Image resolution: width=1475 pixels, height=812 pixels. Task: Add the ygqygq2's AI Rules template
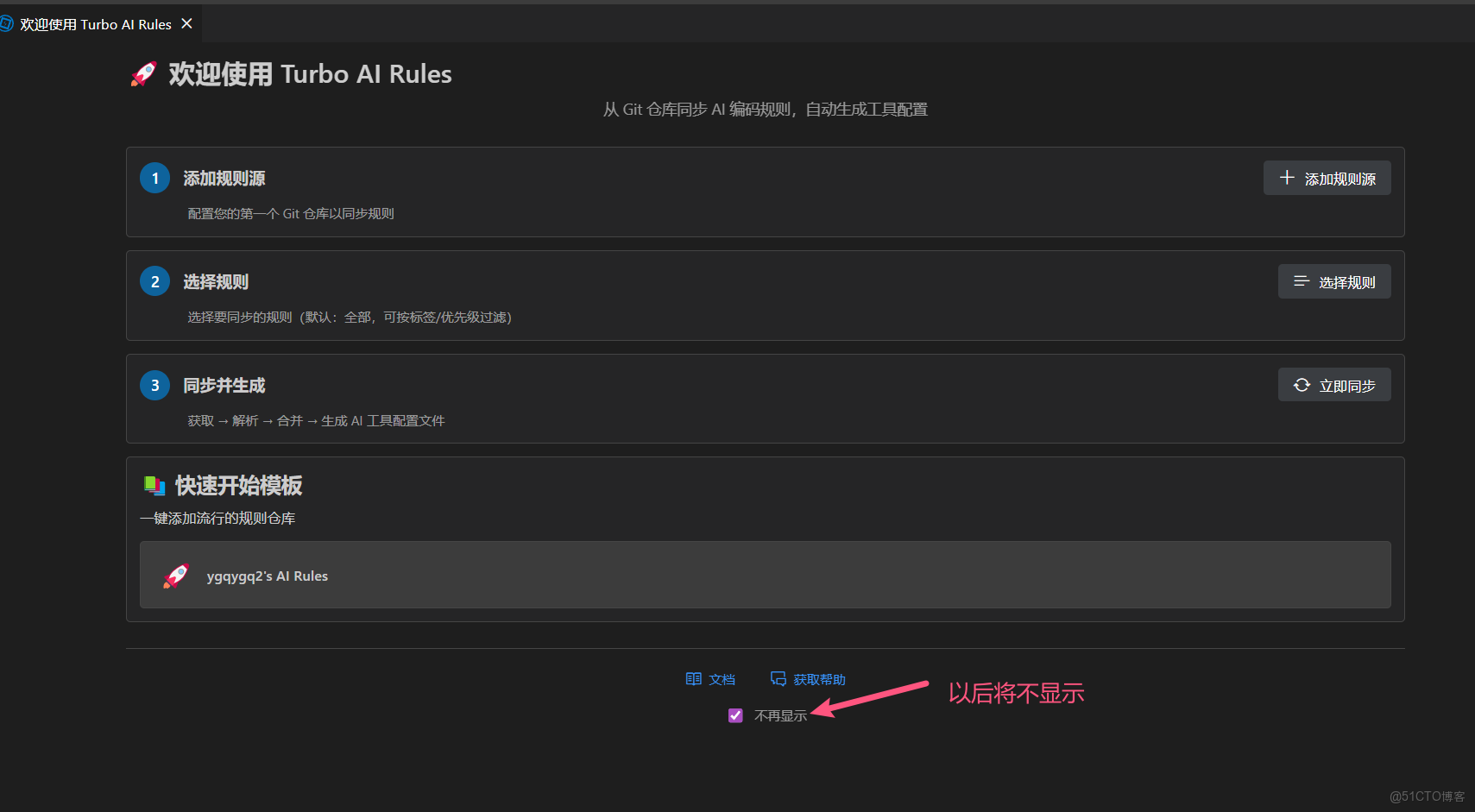tap(765, 575)
